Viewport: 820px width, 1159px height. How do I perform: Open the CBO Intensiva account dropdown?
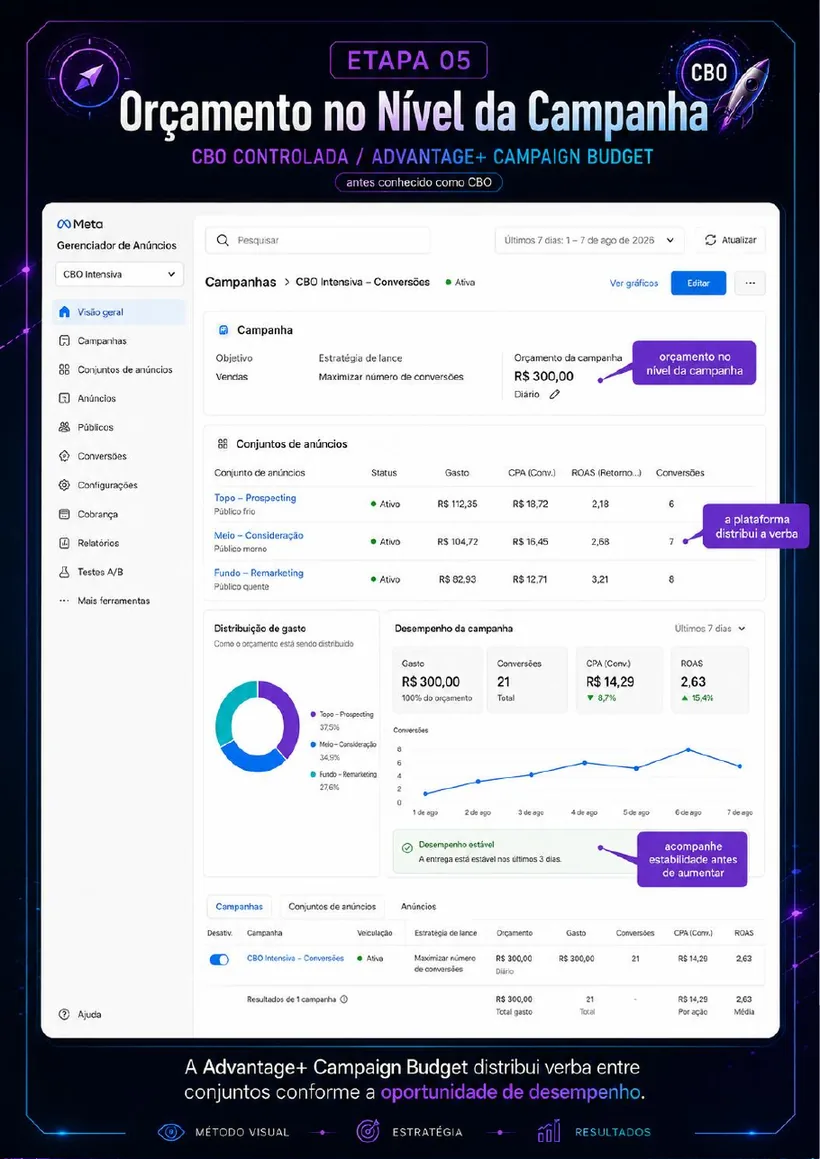pos(120,274)
